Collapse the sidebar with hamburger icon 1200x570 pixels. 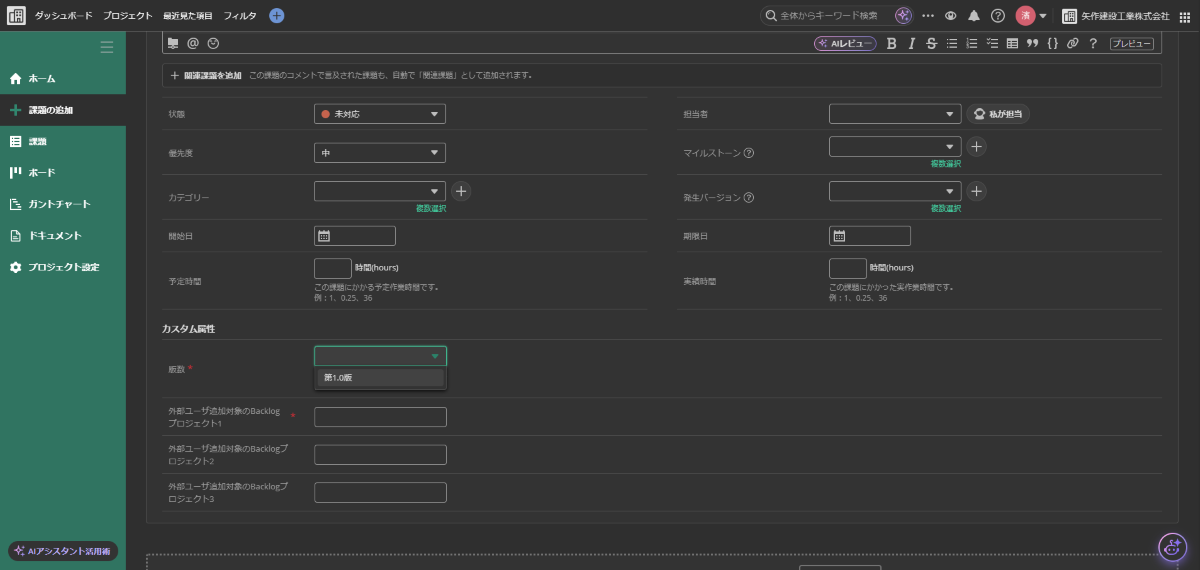tap(107, 47)
